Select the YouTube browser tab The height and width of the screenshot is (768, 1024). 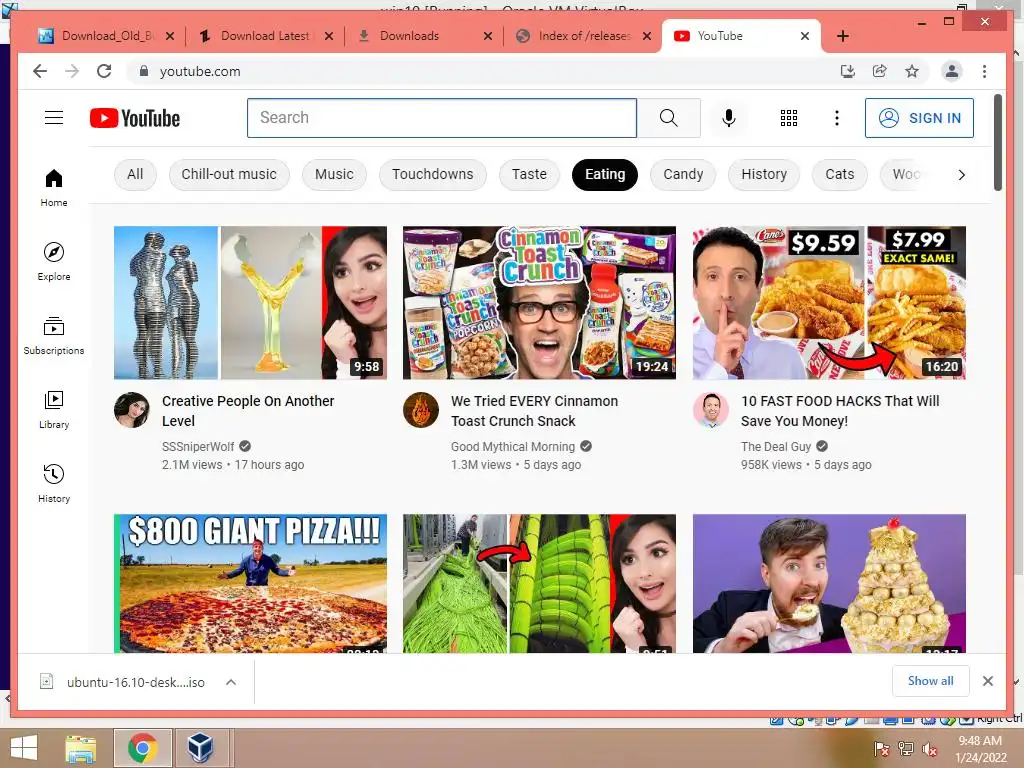[x=742, y=36]
